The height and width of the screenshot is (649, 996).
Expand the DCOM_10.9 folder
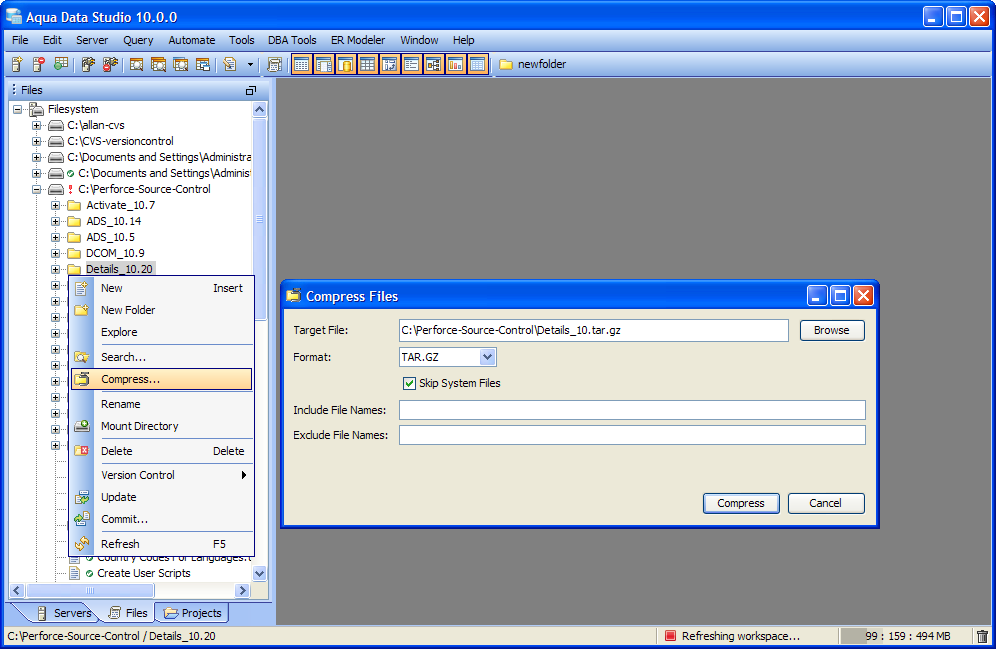[55, 253]
